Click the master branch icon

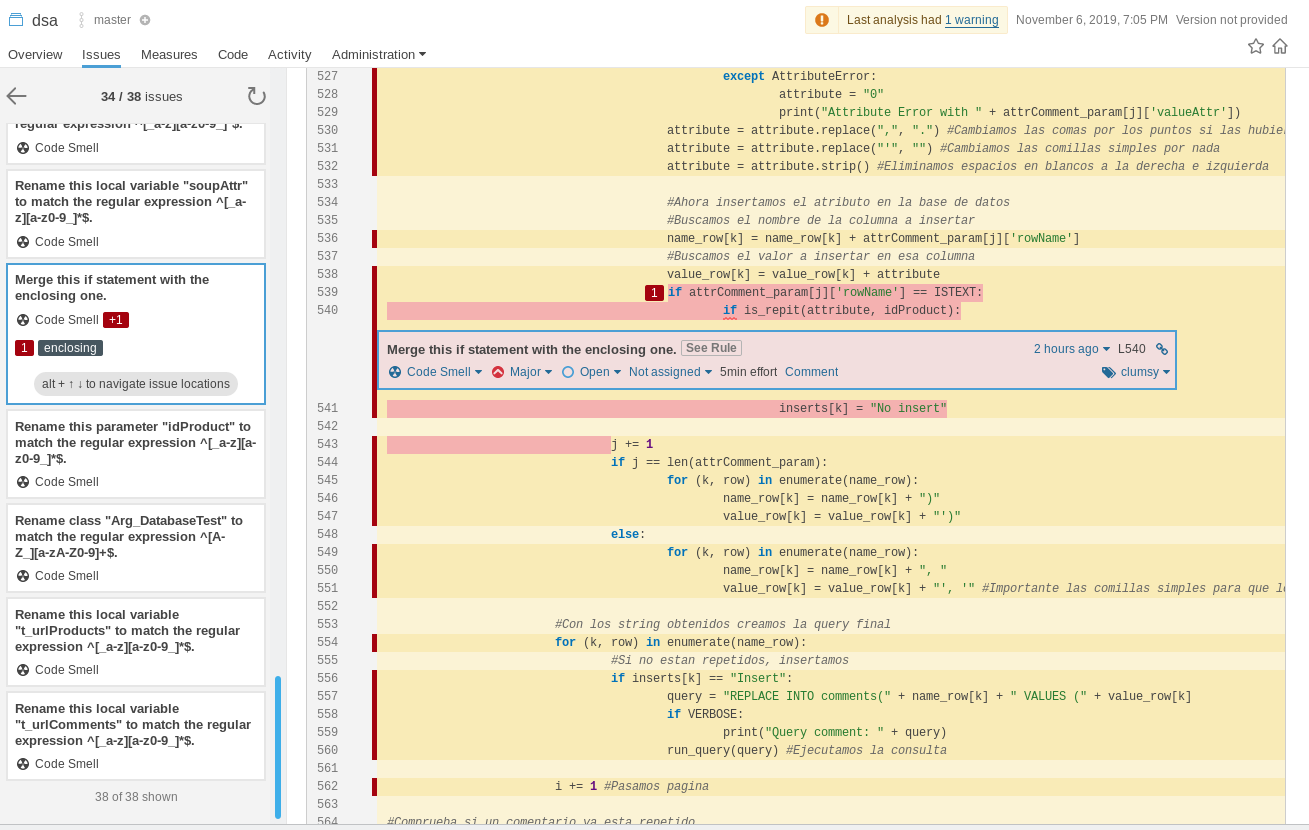tap(82, 20)
